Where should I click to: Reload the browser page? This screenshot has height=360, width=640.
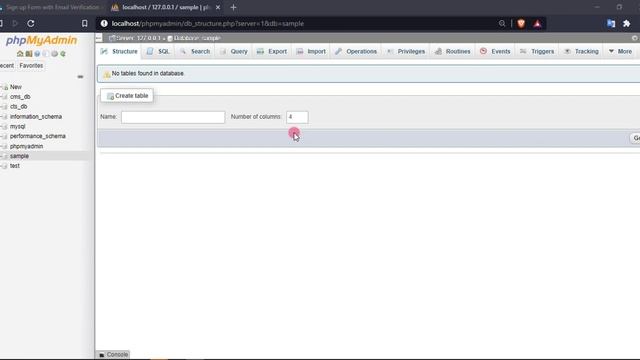click(x=31, y=24)
